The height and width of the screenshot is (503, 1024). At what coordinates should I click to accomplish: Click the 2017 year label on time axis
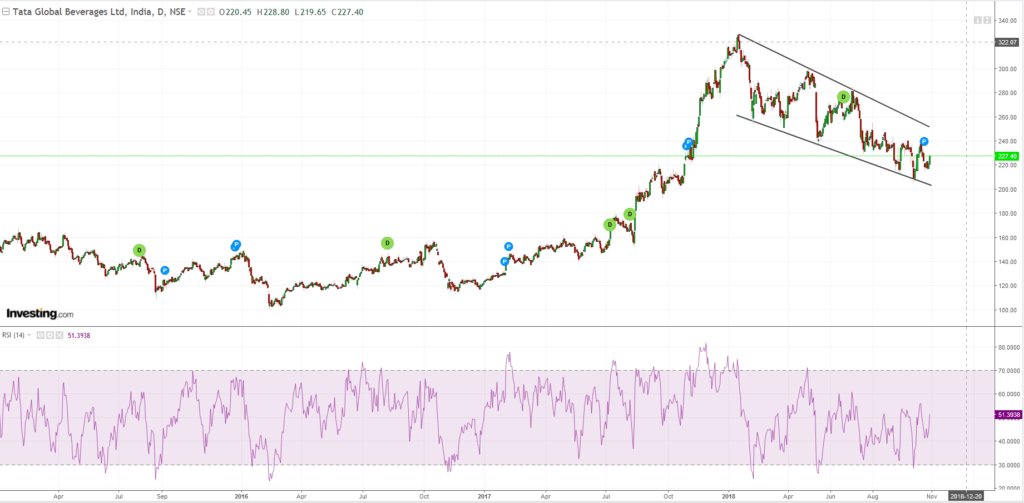[484, 495]
